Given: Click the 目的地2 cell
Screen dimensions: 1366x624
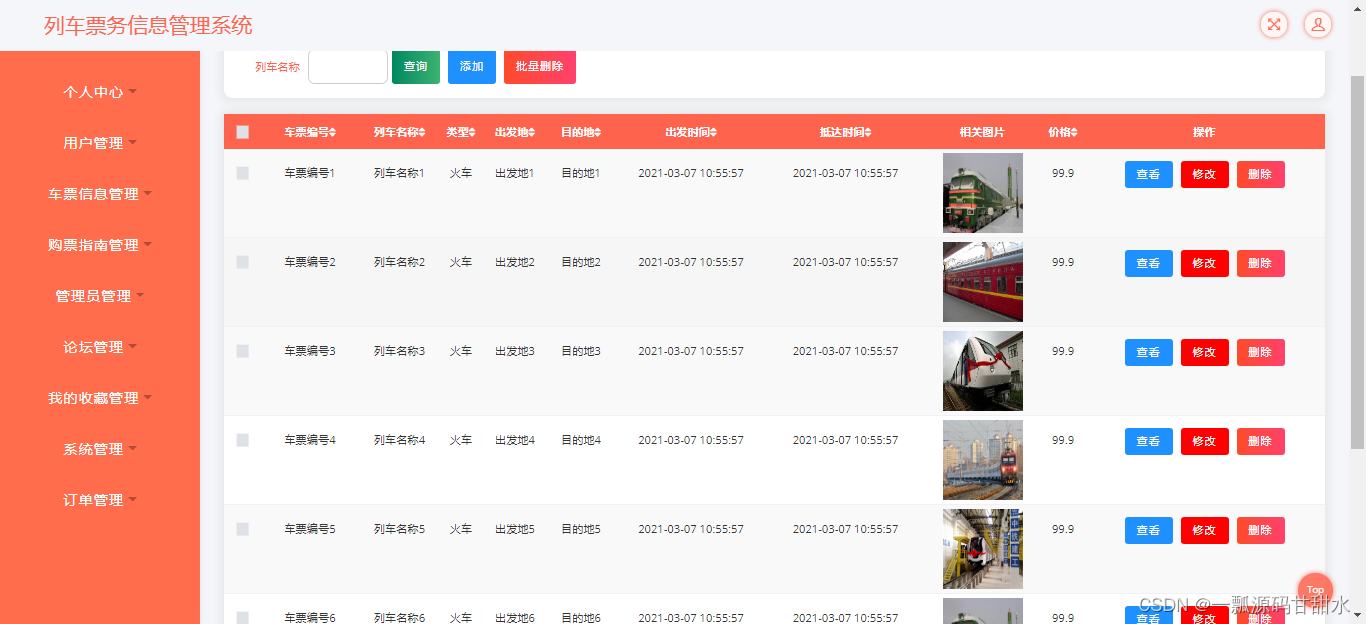Looking at the screenshot, I should click(581, 262).
